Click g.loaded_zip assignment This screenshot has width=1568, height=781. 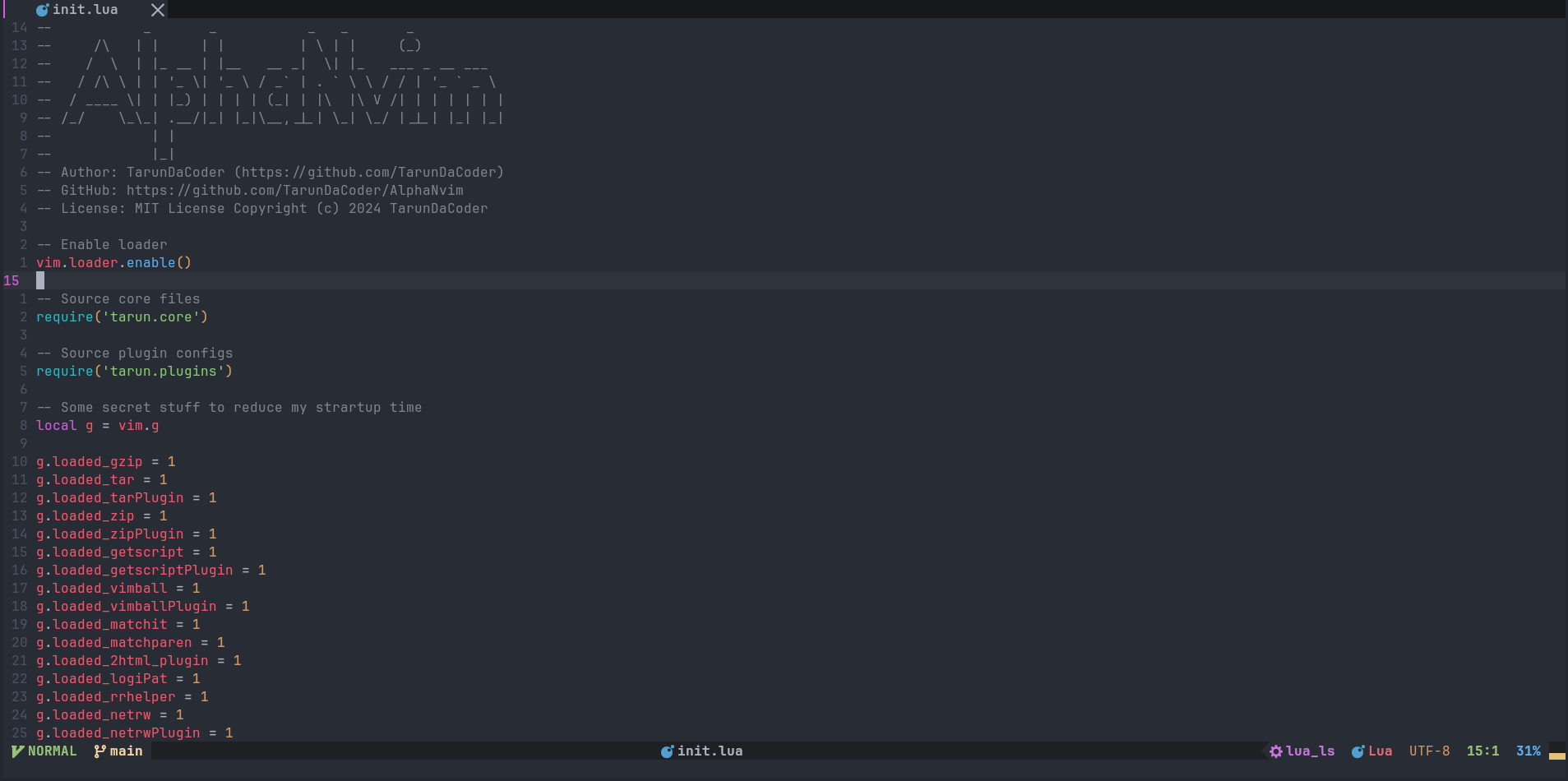(102, 516)
